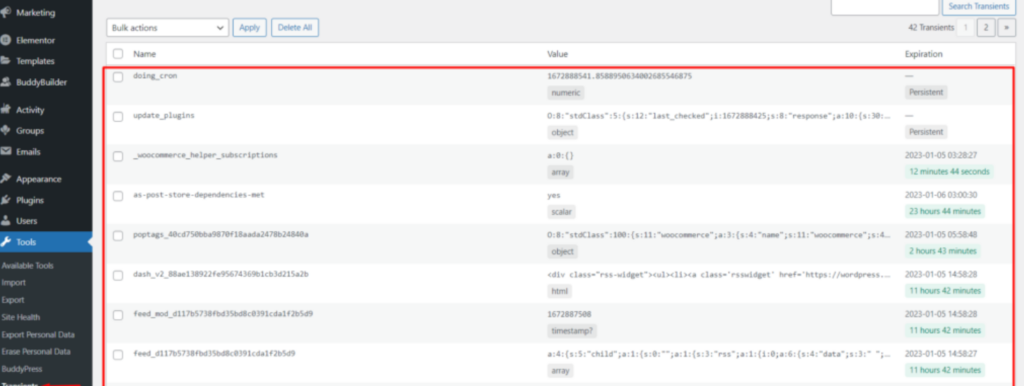The height and width of the screenshot is (386, 1024).
Task: Check the as-post-store-dependencies-met row checkbox
Action: (118, 196)
